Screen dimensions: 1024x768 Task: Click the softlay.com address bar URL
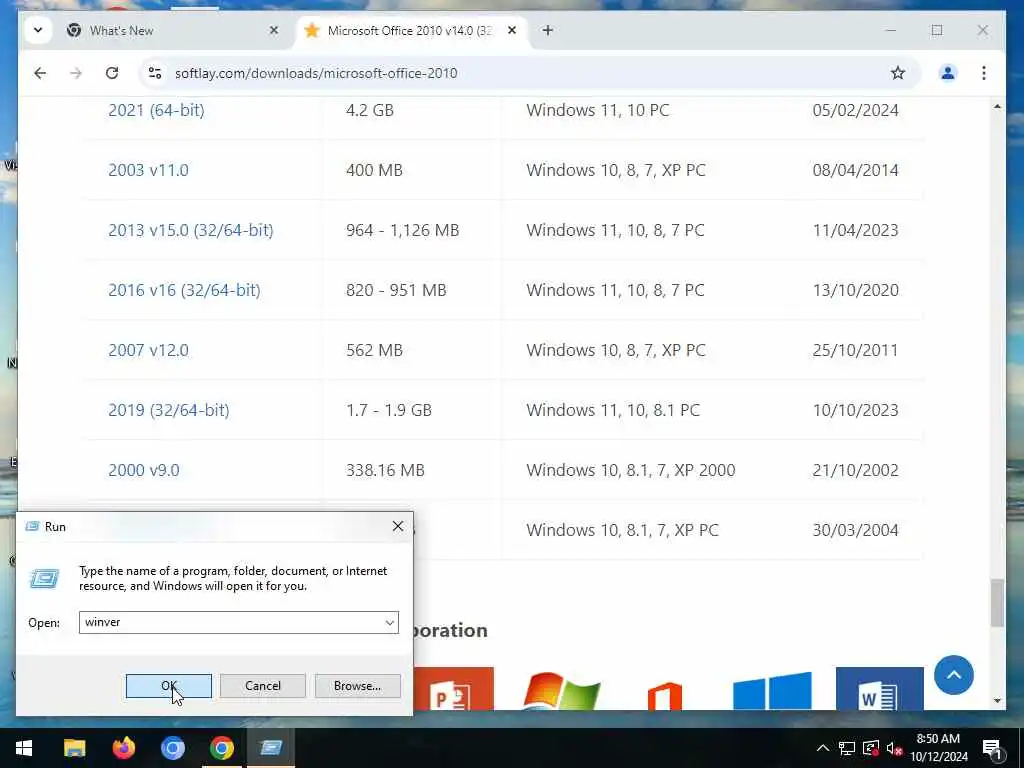pyautogui.click(x=316, y=73)
